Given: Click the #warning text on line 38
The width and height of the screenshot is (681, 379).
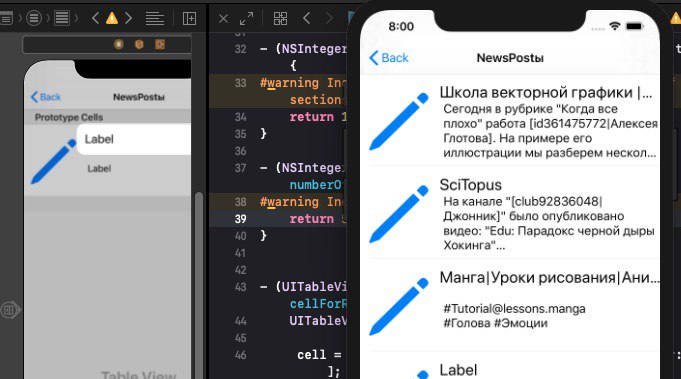Looking at the screenshot, I should (289, 202).
